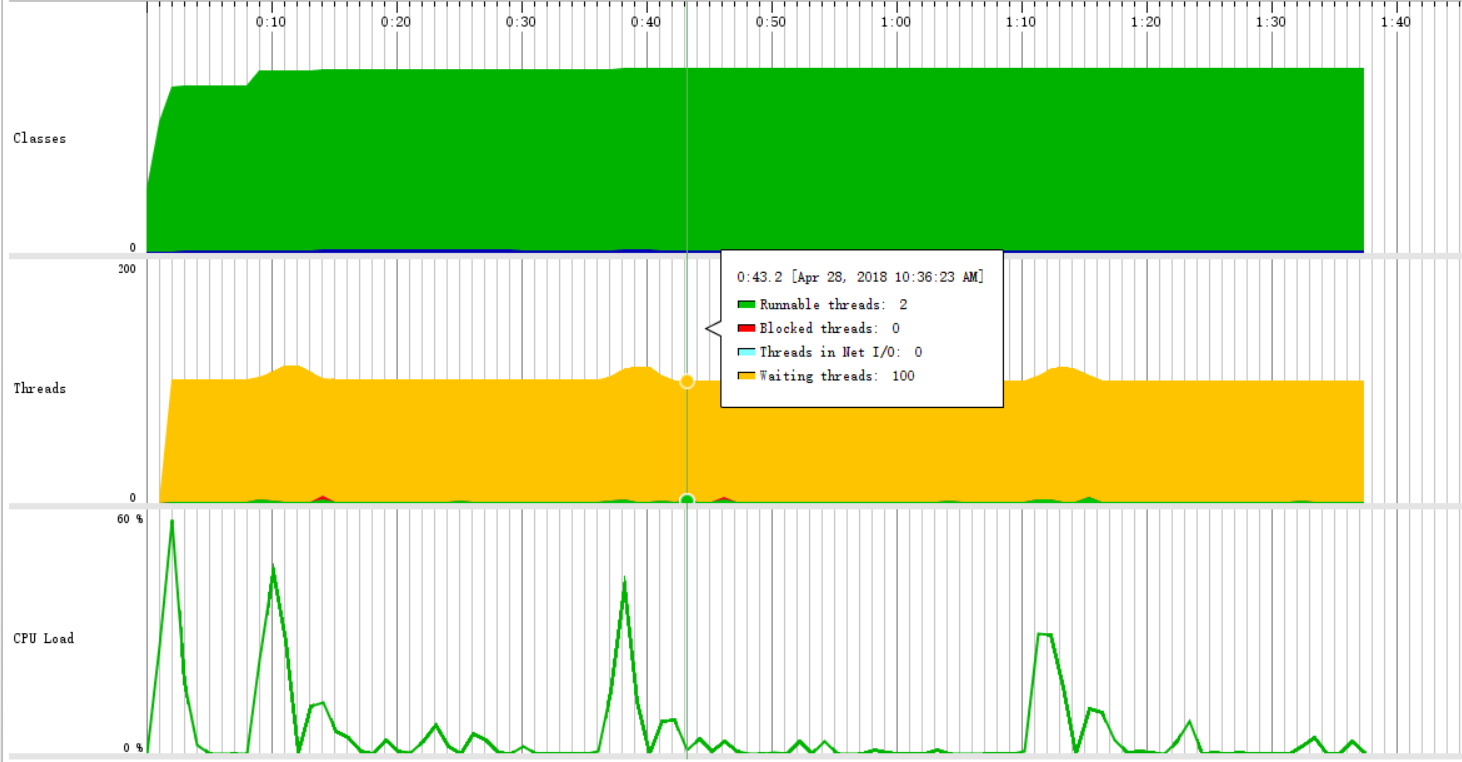Click the 0 % axis value on CPU Load
1462x762 pixels.
pos(135,748)
